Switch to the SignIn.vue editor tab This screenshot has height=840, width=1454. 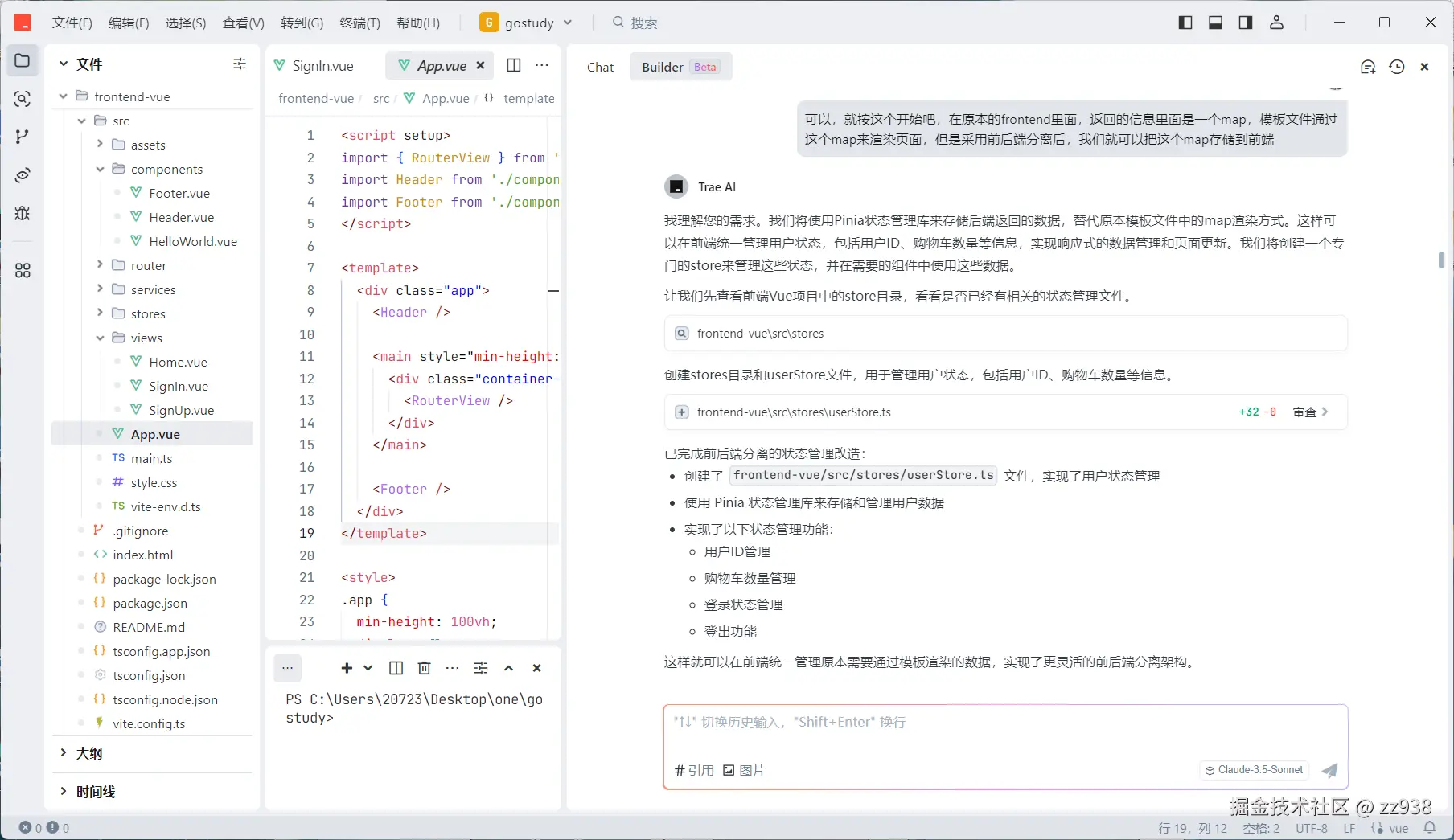point(314,65)
